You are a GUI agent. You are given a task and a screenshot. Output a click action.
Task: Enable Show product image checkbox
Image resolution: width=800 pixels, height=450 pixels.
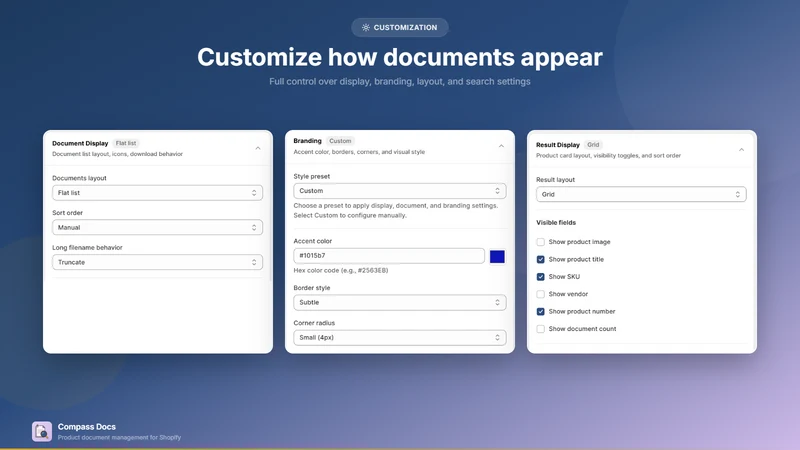click(x=540, y=242)
